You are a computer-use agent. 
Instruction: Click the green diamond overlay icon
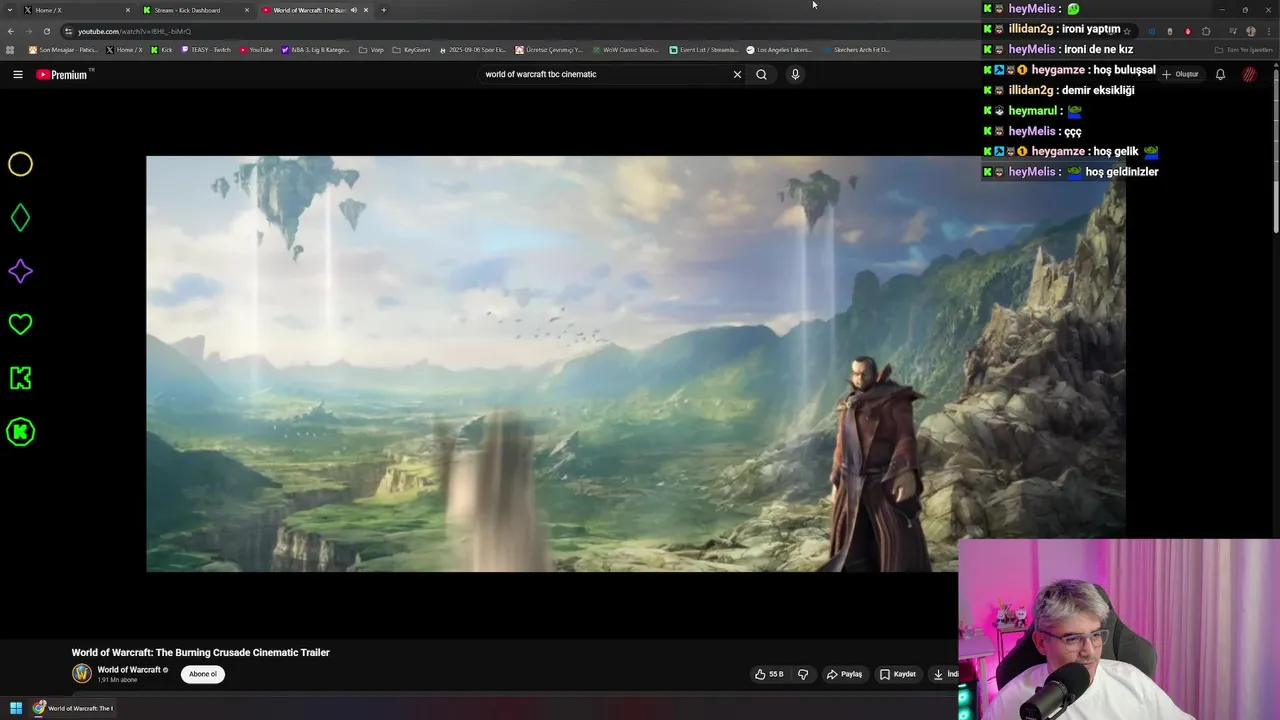(20, 217)
